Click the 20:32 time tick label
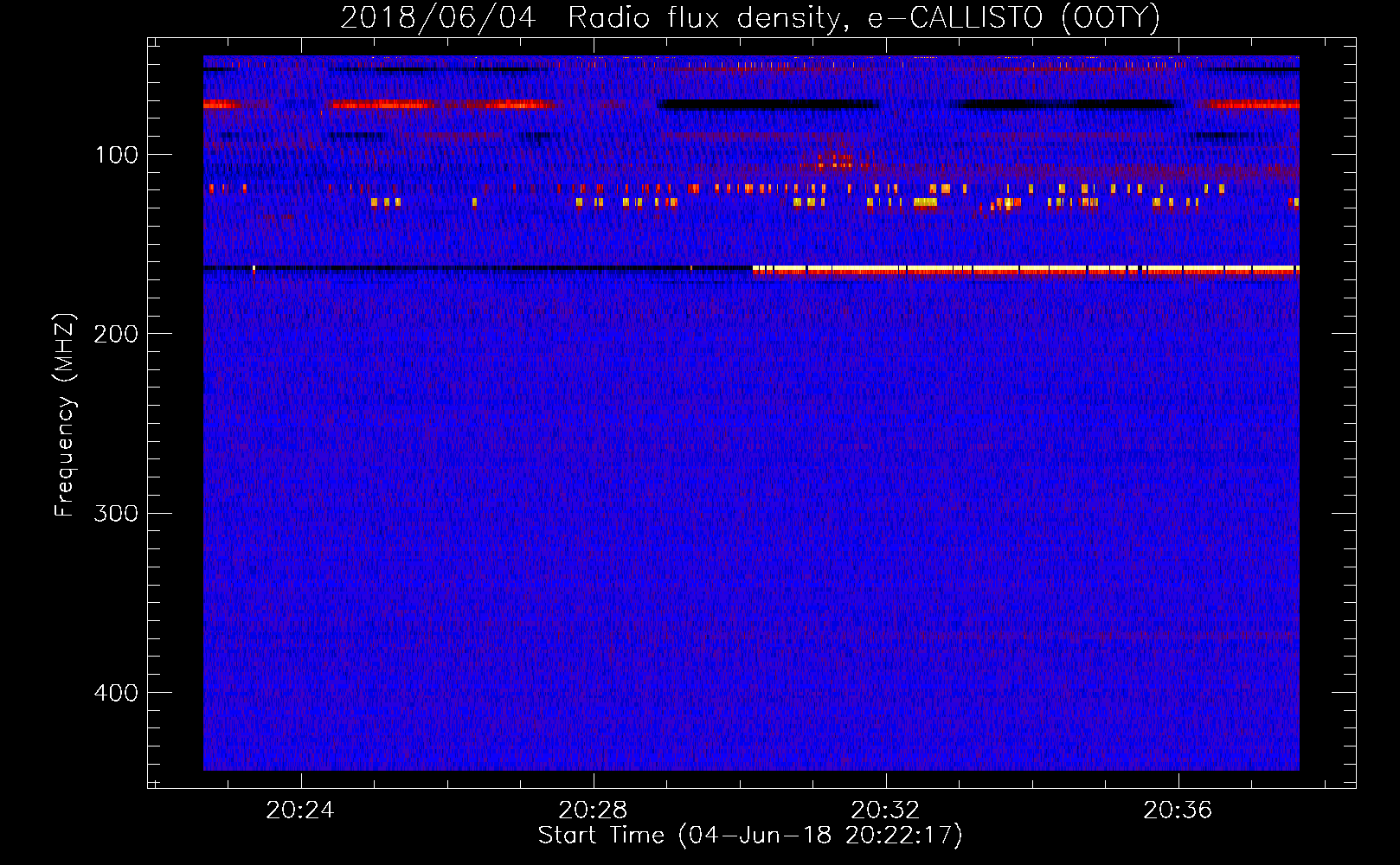 click(x=885, y=811)
